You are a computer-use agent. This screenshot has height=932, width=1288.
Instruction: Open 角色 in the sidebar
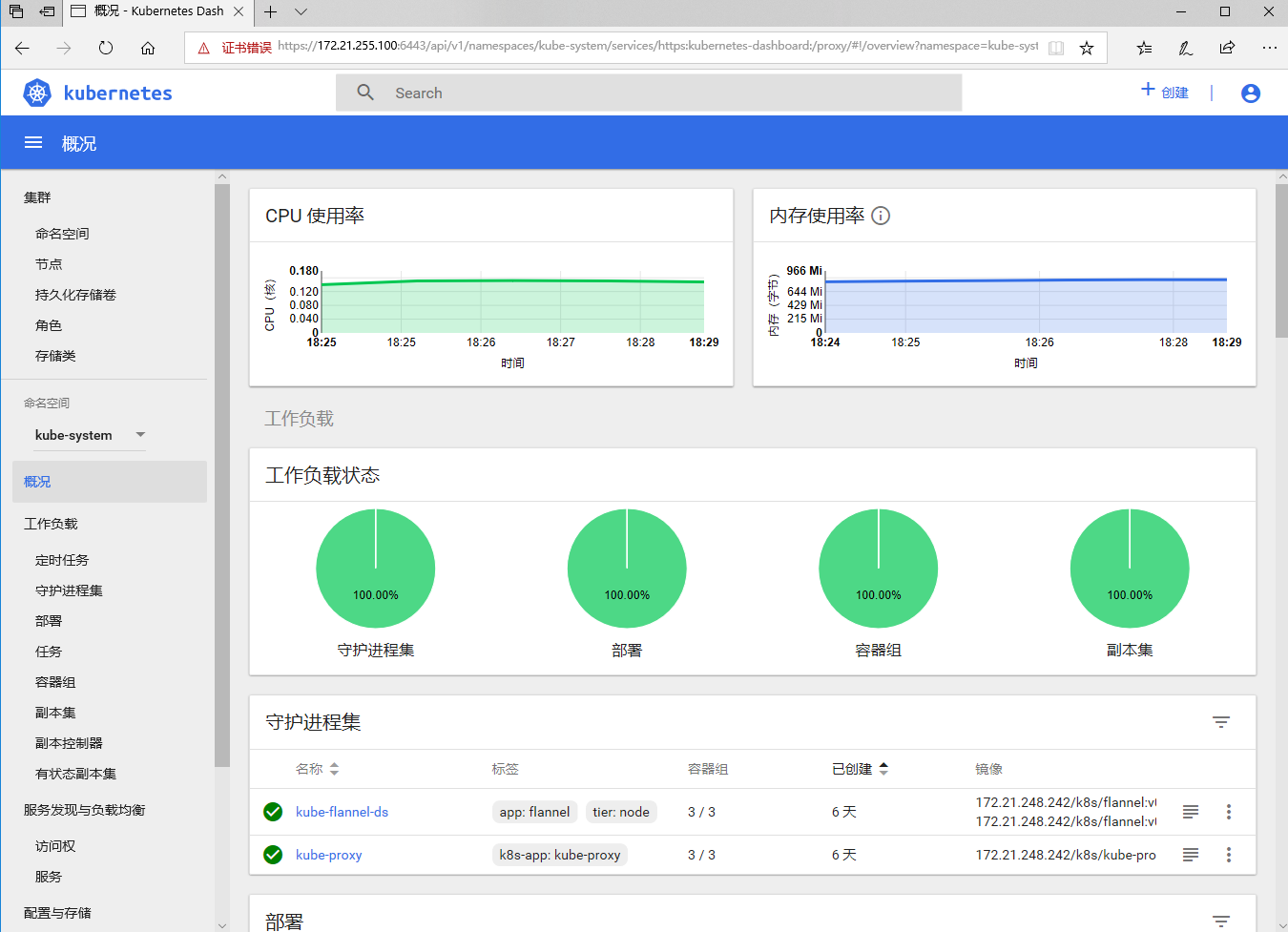pos(49,325)
